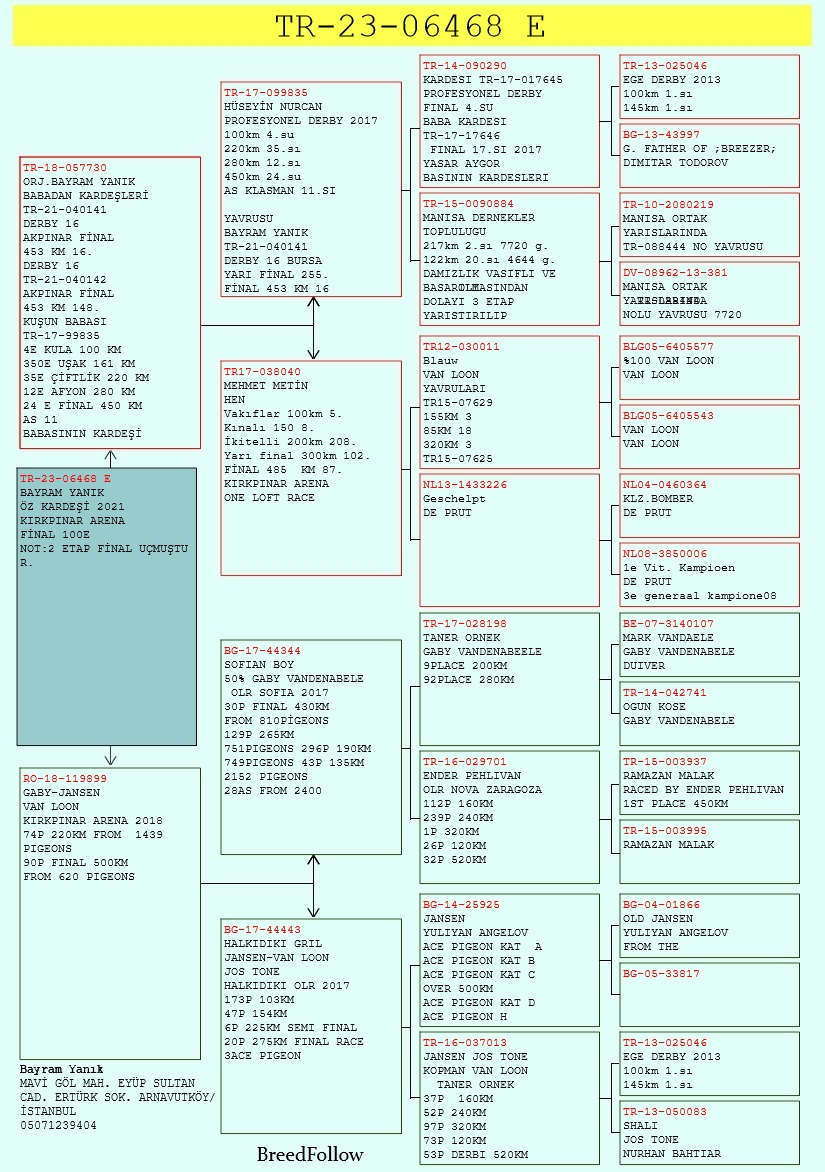Click the text KLZ.BOMBER

tap(658, 499)
